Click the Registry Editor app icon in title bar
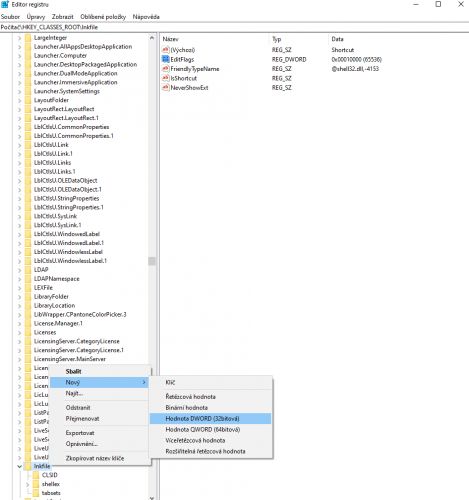469x500 pixels. [x=5, y=4]
